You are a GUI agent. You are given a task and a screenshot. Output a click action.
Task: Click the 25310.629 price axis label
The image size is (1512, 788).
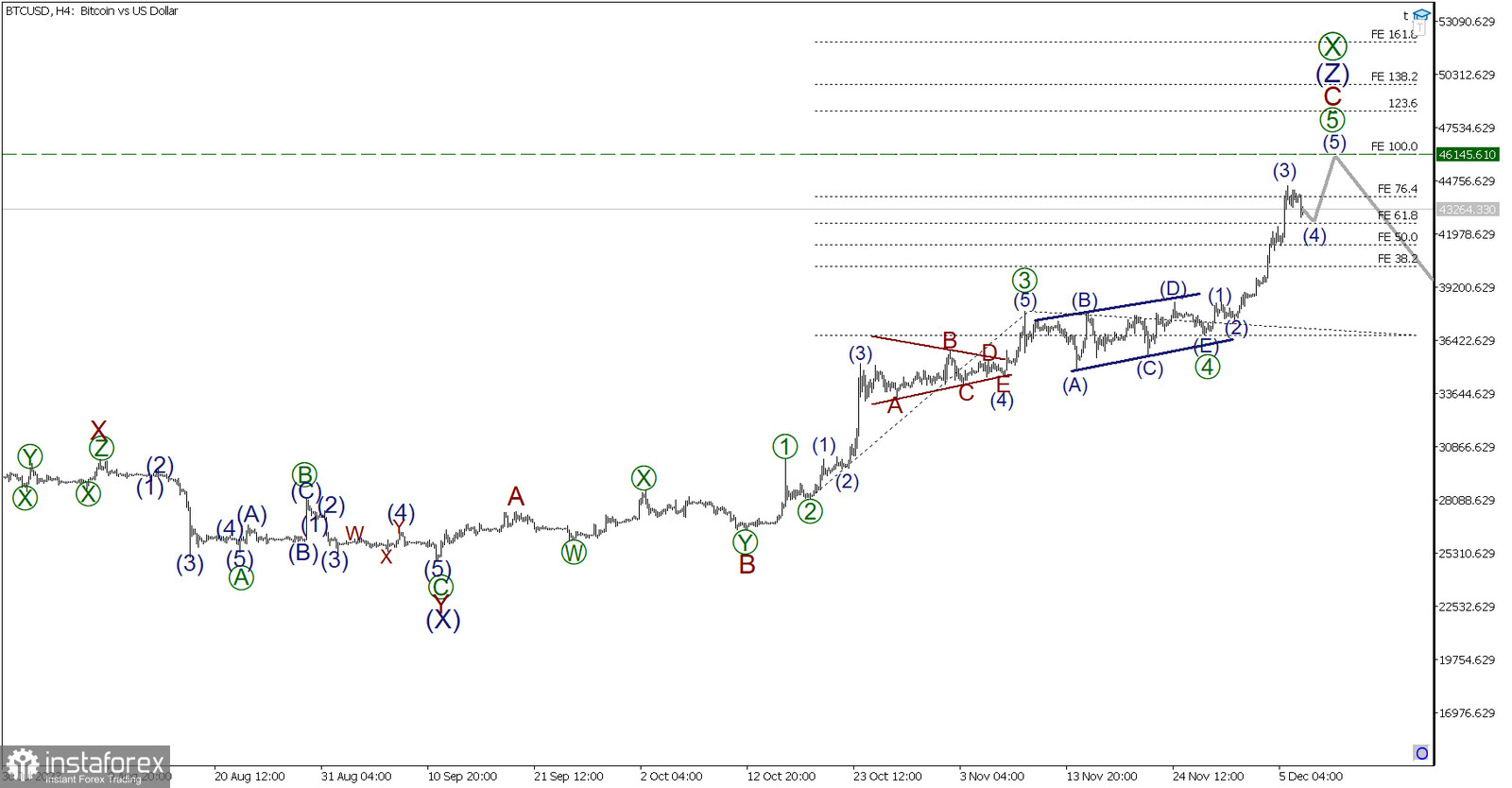[1467, 554]
